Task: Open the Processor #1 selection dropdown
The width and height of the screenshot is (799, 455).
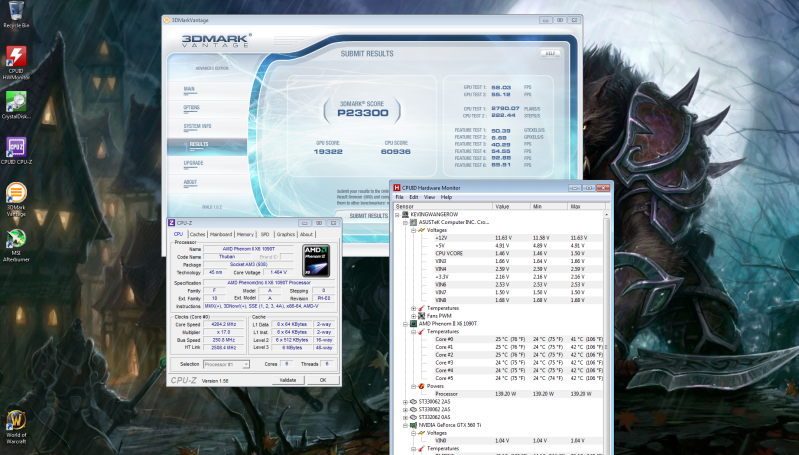Action: 226,364
